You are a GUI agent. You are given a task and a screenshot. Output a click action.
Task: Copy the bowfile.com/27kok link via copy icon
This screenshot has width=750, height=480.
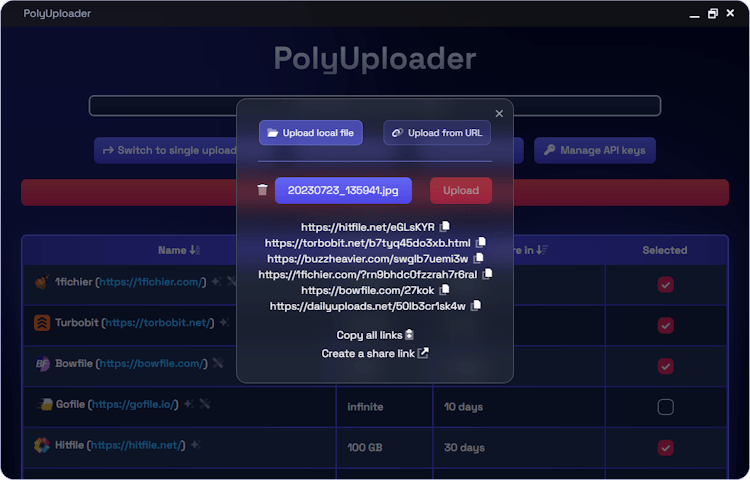click(444, 290)
